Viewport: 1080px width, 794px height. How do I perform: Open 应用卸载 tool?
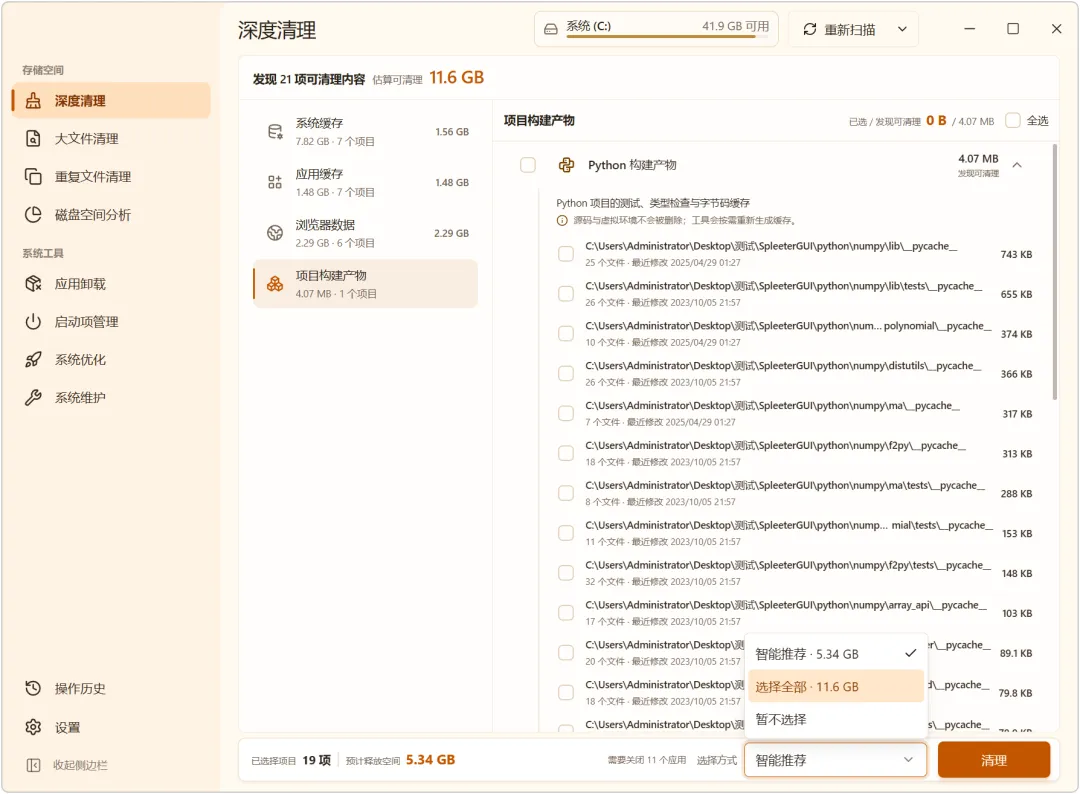pos(111,284)
